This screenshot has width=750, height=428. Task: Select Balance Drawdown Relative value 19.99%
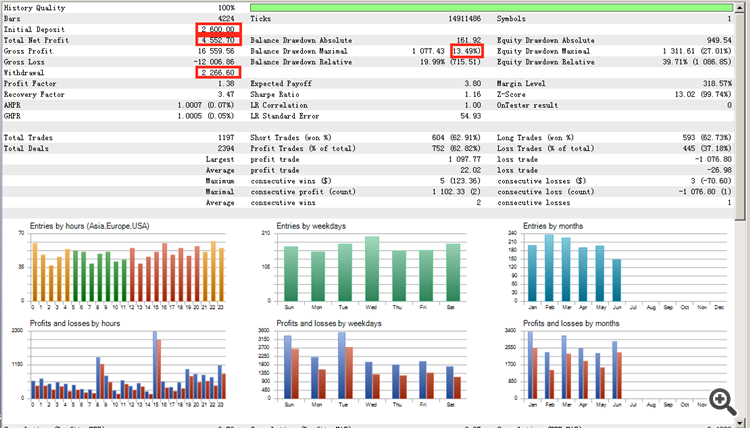pyautogui.click(x=433, y=62)
